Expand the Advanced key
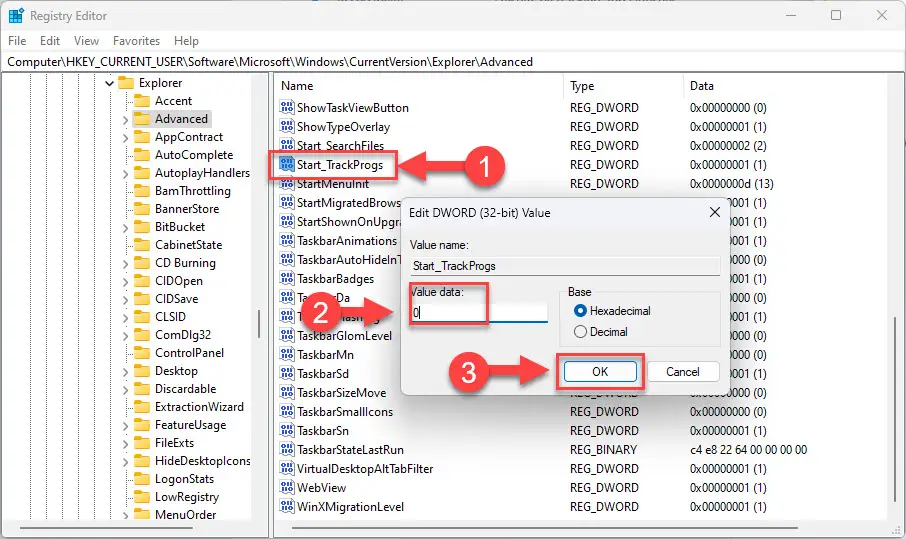906x539 pixels. (125, 120)
